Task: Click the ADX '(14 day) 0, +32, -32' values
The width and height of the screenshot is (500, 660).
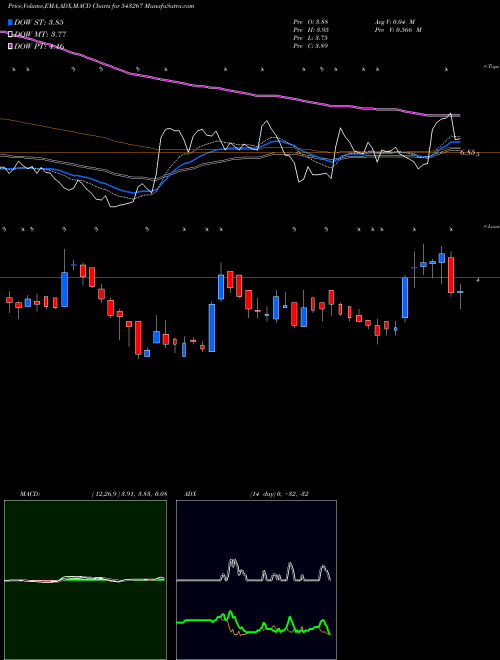Action: coord(279,494)
